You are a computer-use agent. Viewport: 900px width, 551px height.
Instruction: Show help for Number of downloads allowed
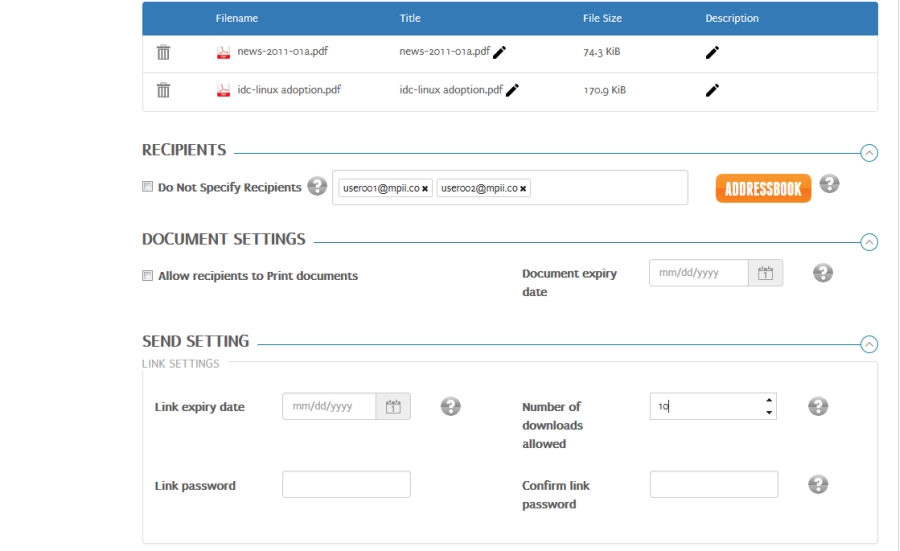[x=818, y=406]
